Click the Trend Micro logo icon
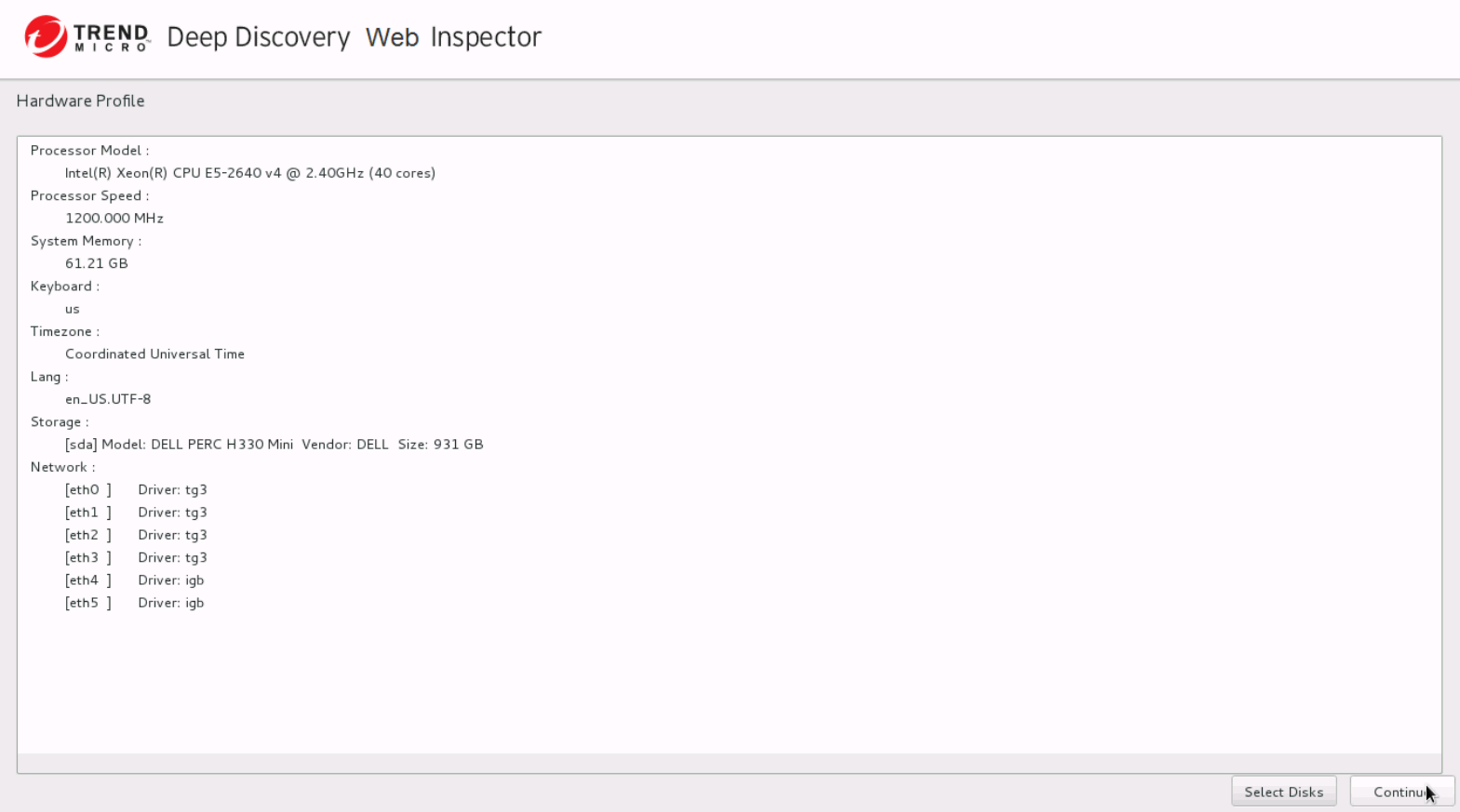This screenshot has height=812, width=1460. coord(46,36)
